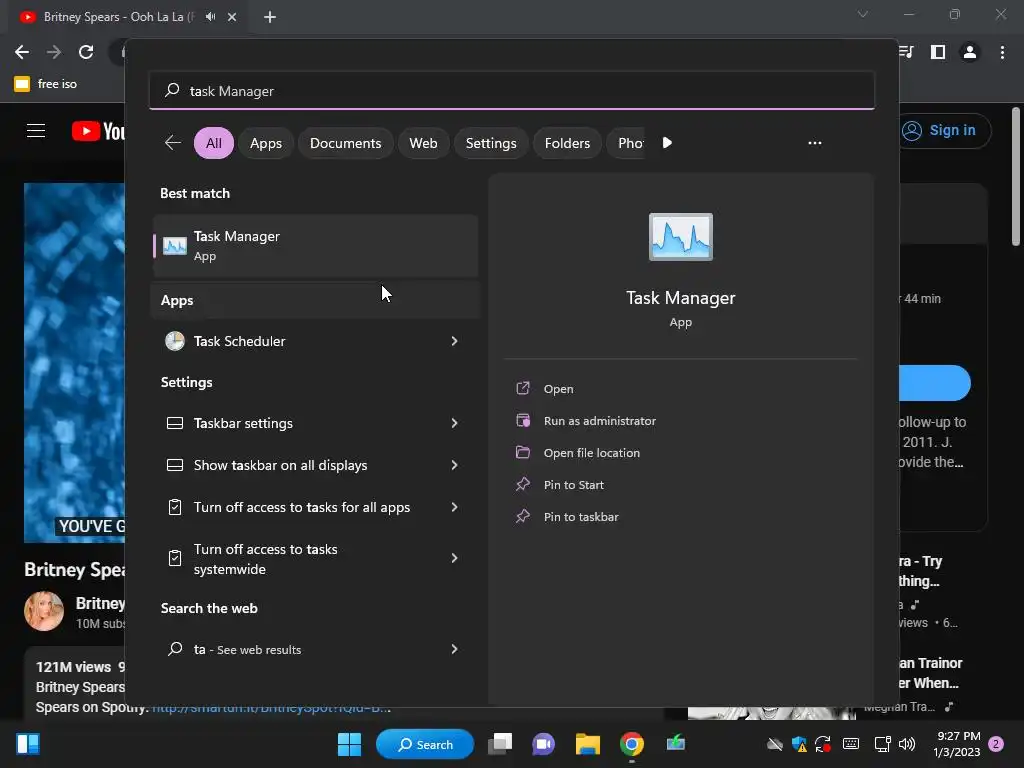Open the volume tray icon
The image size is (1024, 768).
[x=906, y=744]
